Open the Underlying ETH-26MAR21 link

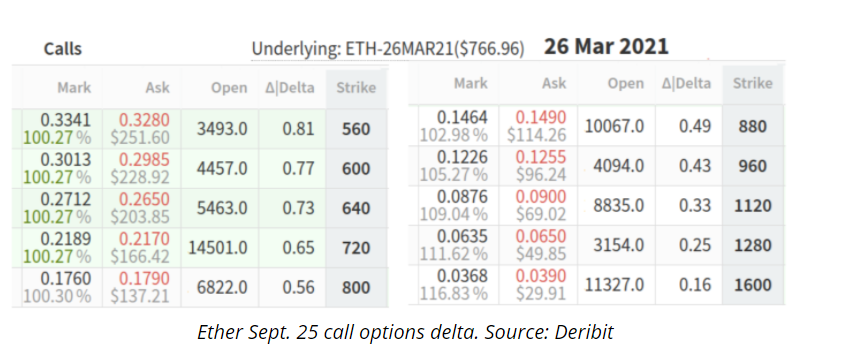[388, 49]
